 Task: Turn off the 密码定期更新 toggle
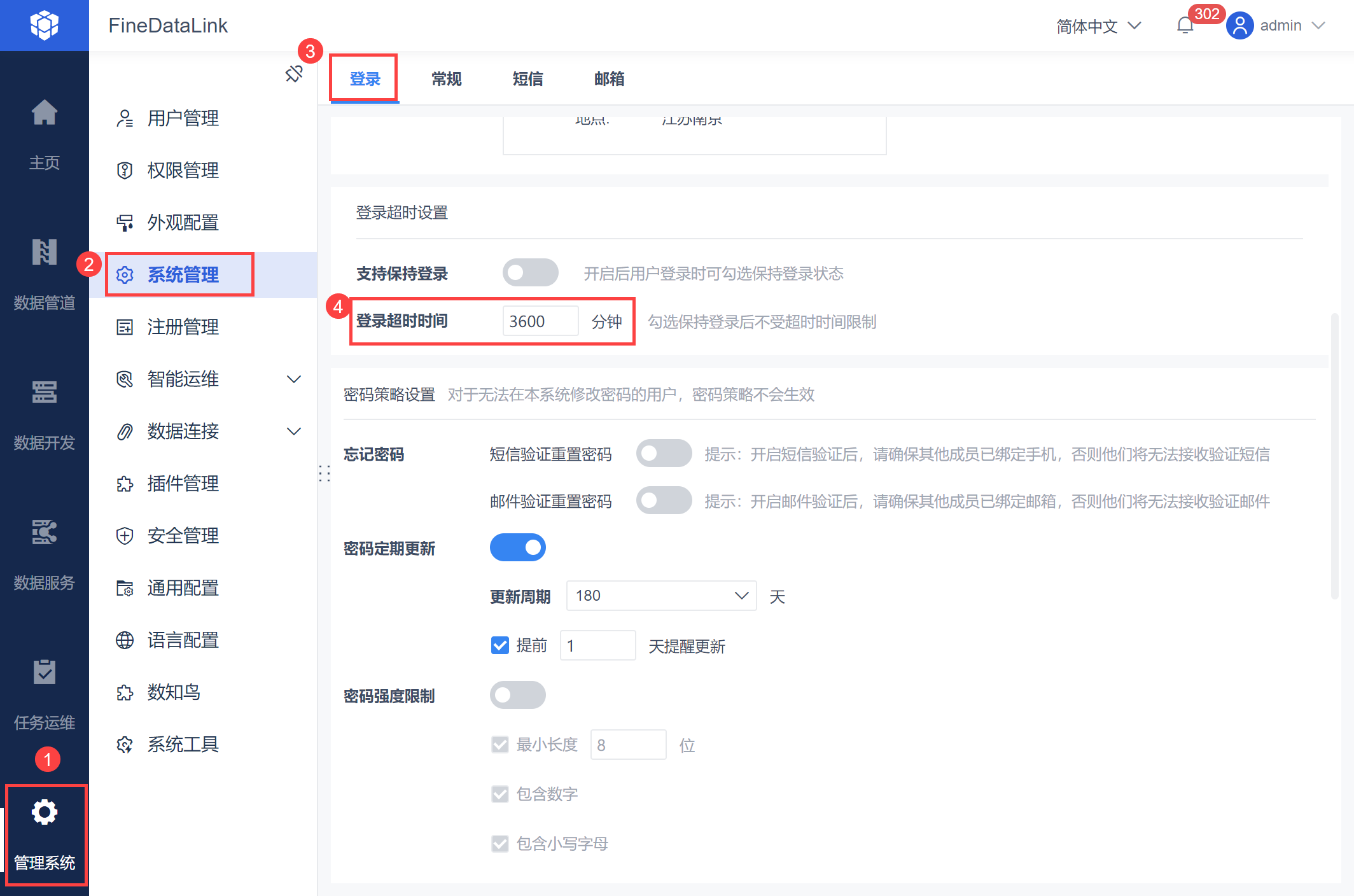tap(517, 548)
